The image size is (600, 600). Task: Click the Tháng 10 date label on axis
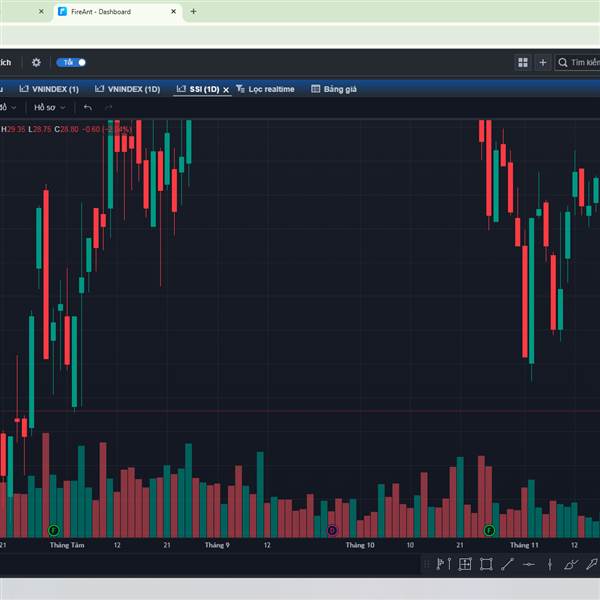[360, 545]
